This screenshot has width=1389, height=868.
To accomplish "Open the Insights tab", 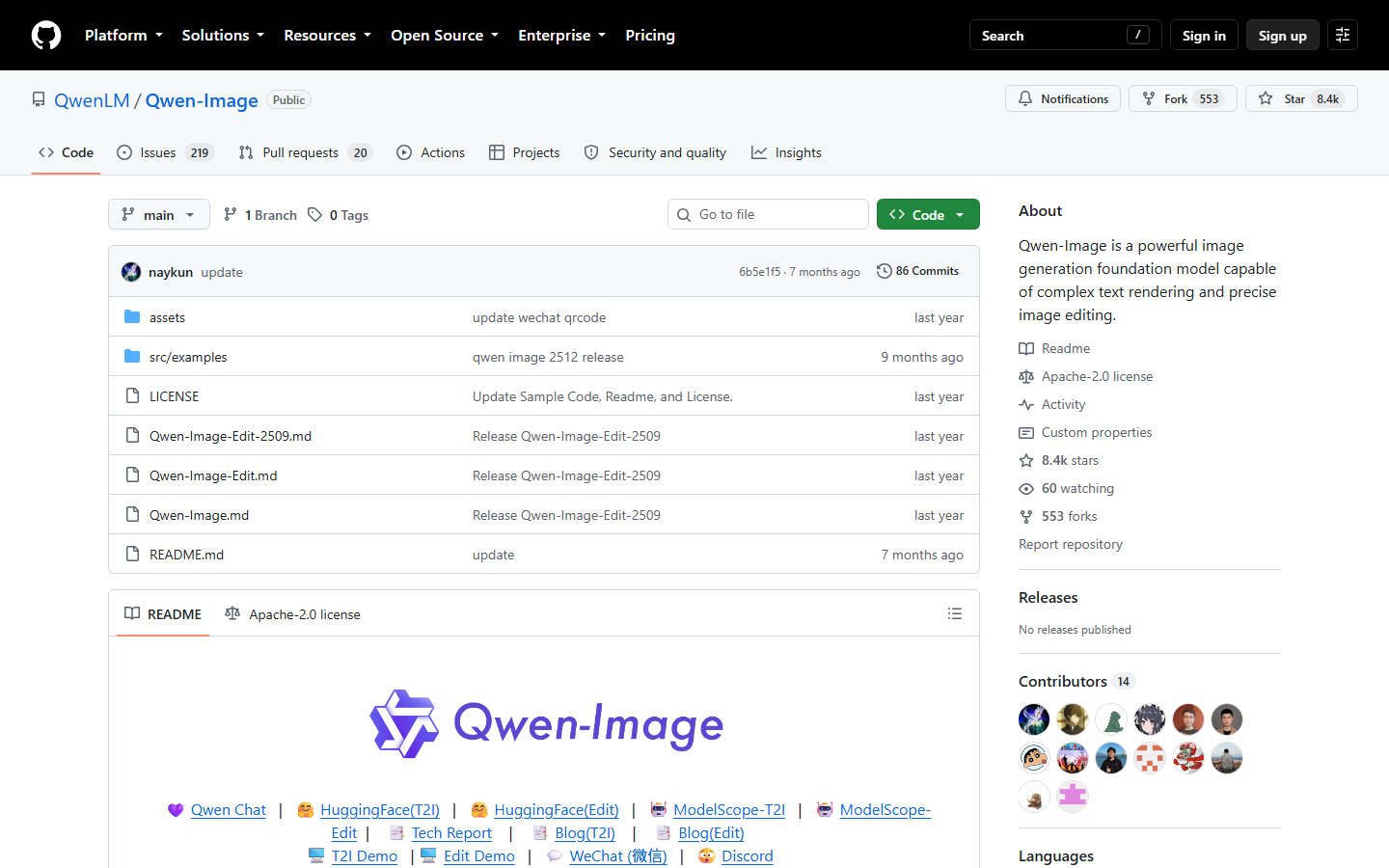I will [x=787, y=152].
